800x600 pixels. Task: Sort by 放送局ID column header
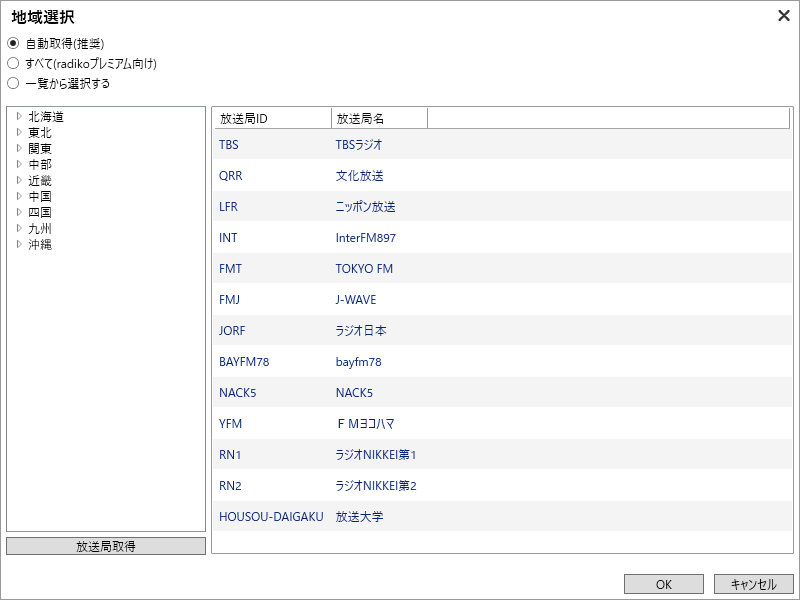[273, 118]
